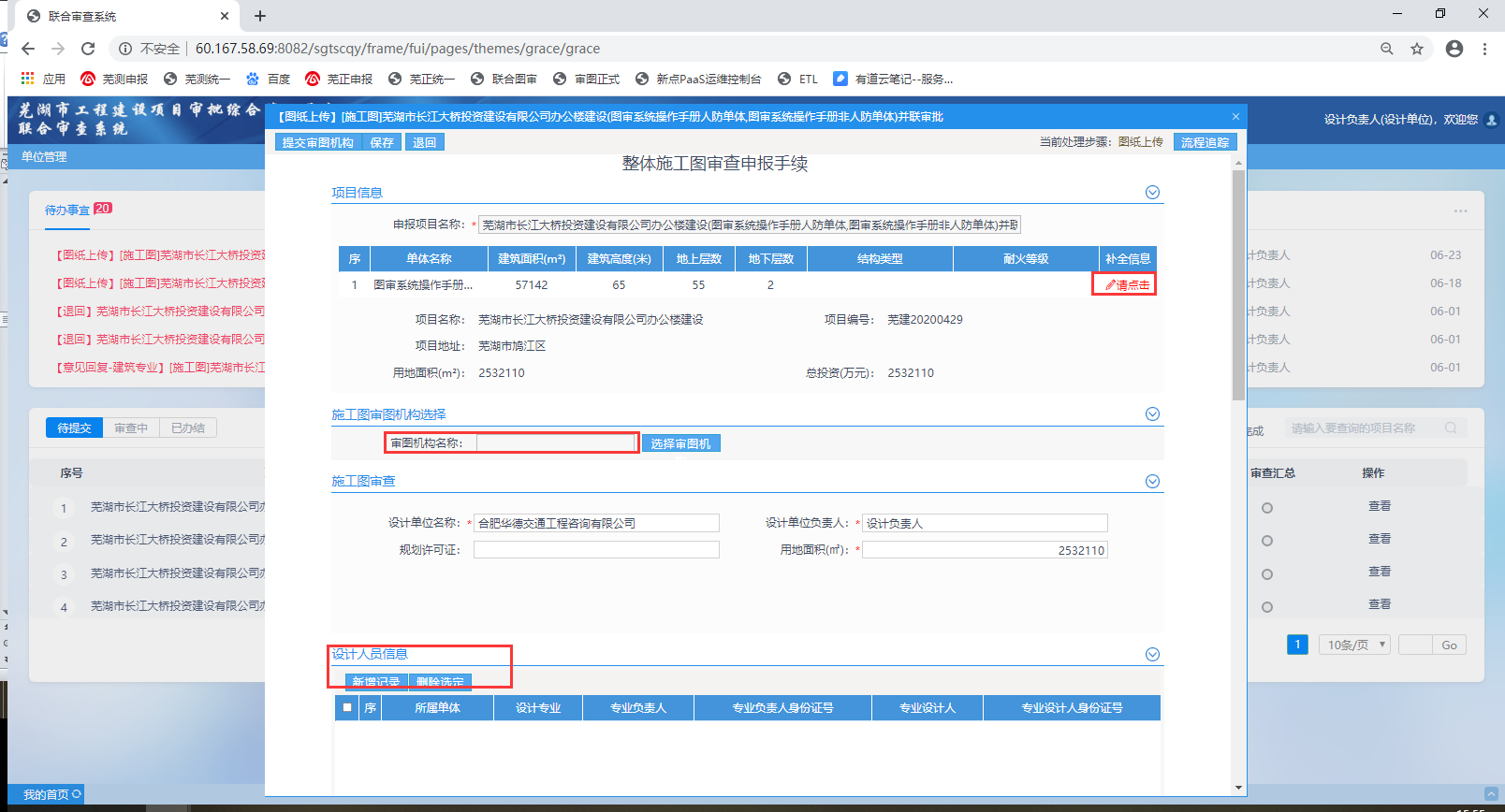Screen dimensions: 1505x812
Task: Switch to the under-review tab
Action: click(x=131, y=428)
